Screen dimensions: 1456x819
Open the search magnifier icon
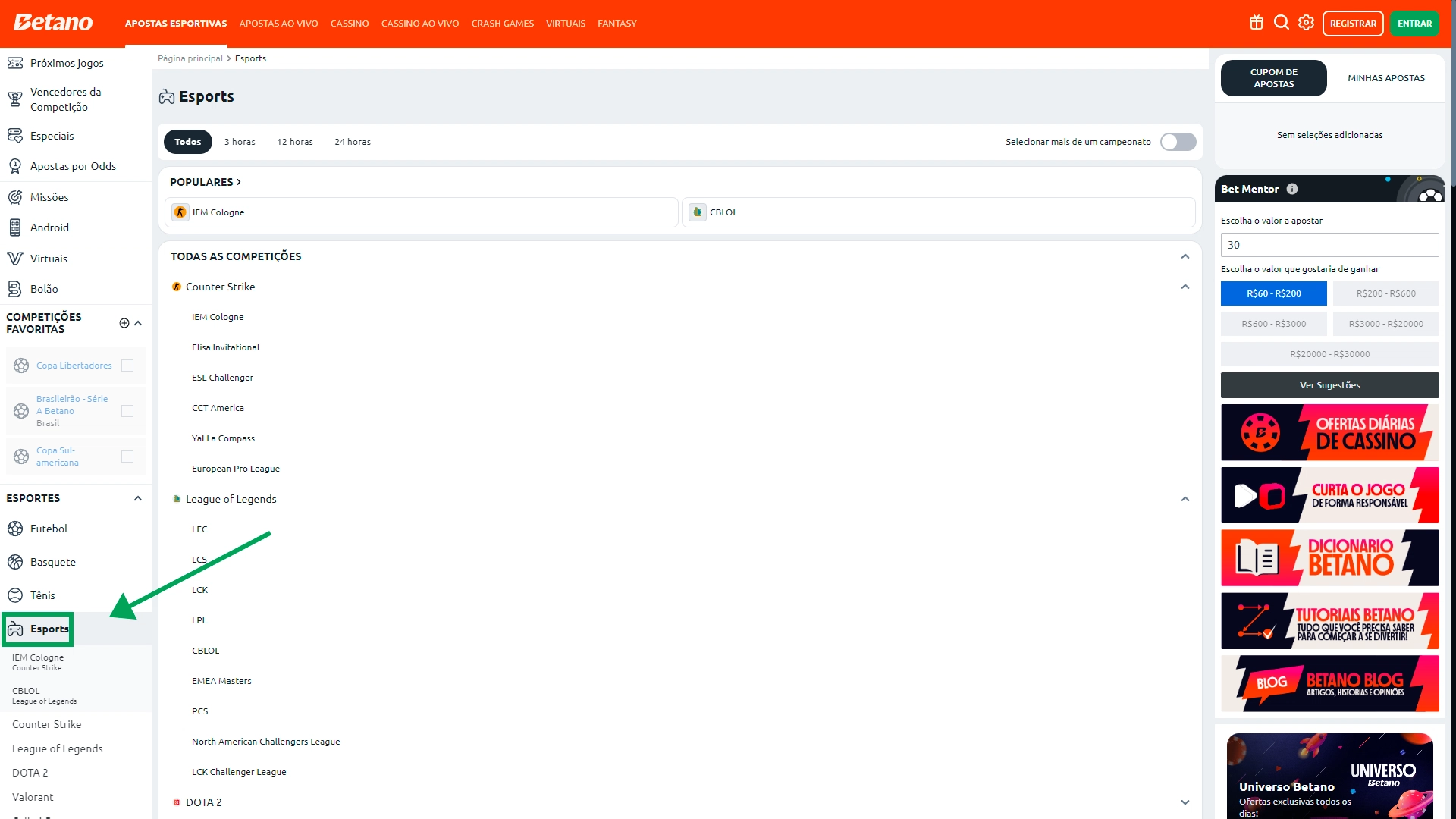[1282, 23]
